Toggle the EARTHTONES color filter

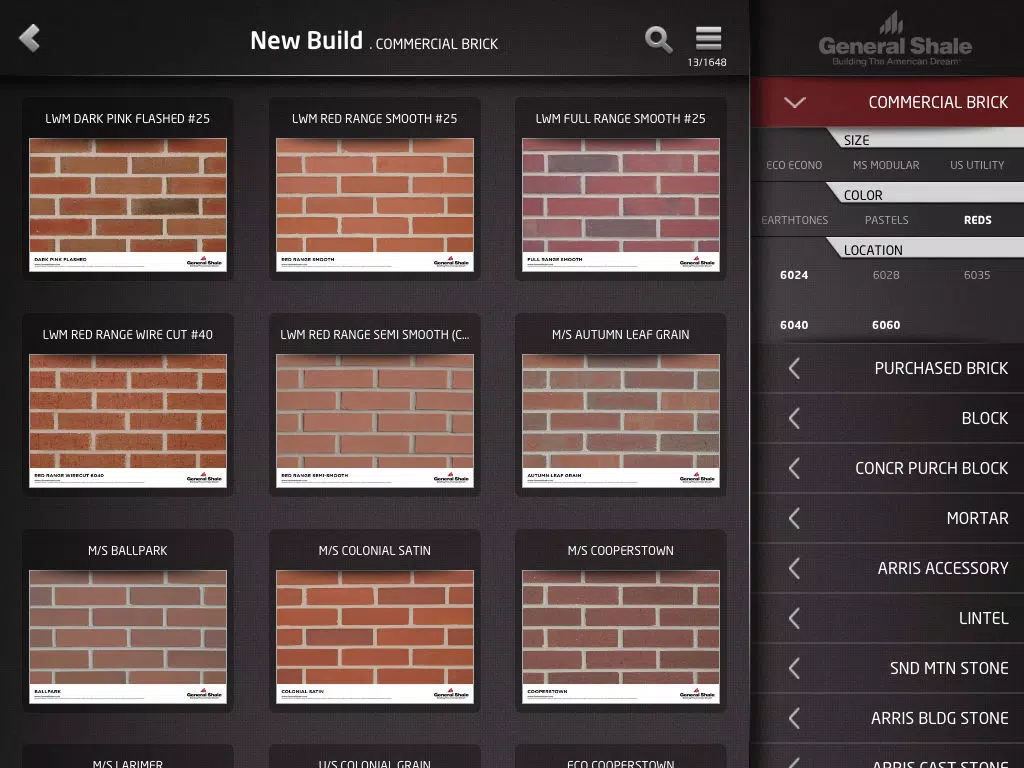pos(795,220)
